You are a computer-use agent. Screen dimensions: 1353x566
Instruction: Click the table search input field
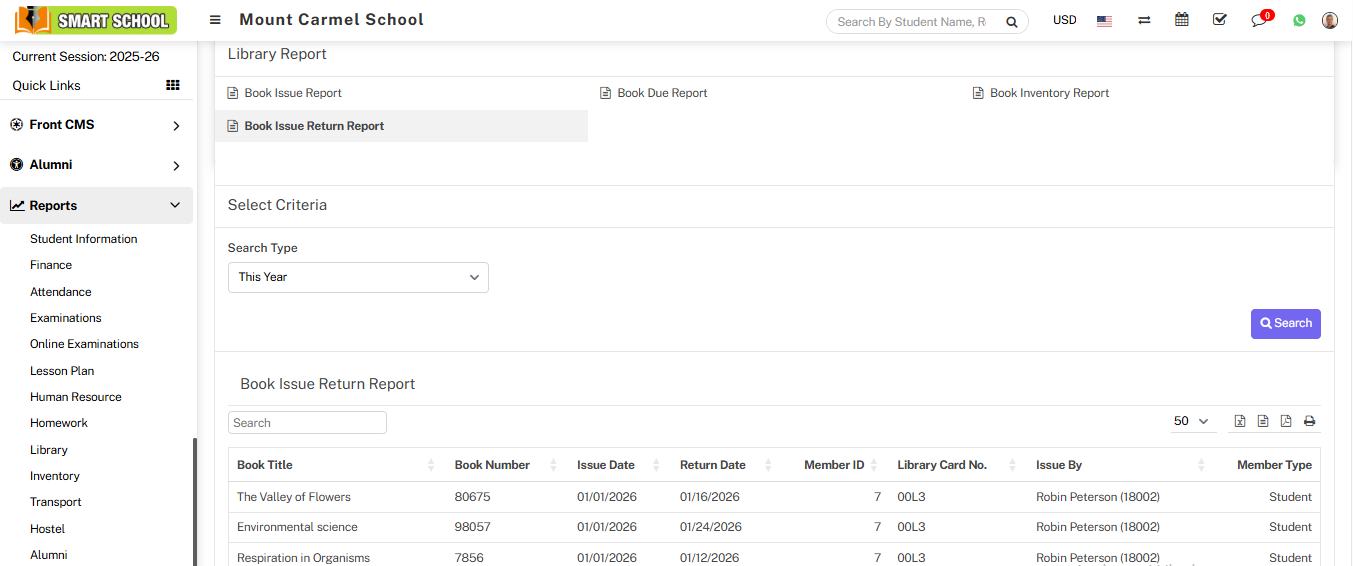click(x=307, y=423)
